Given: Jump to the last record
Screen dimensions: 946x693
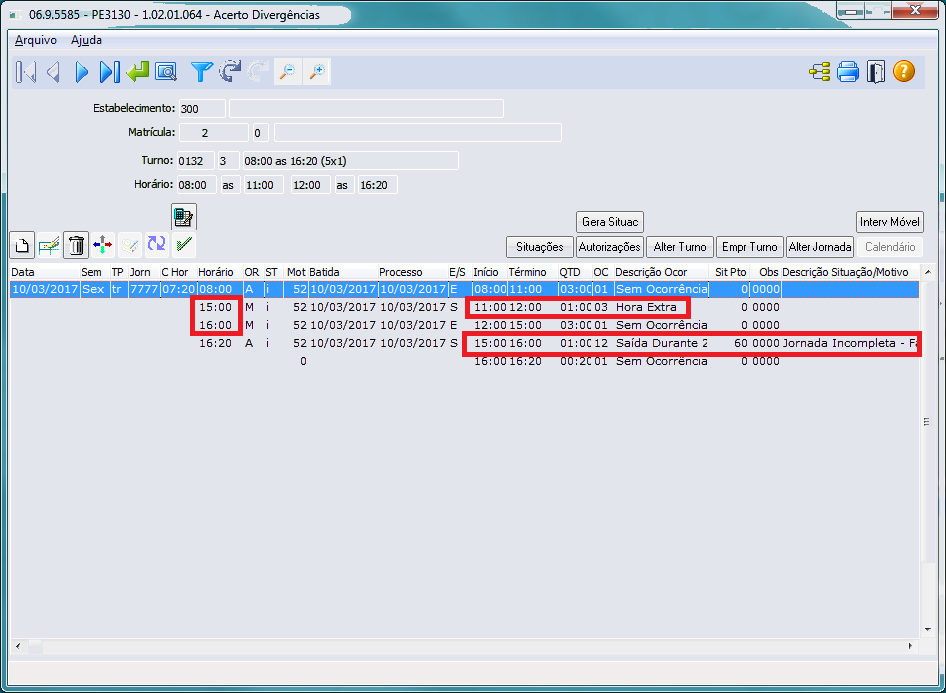Looking at the screenshot, I should (x=109, y=72).
